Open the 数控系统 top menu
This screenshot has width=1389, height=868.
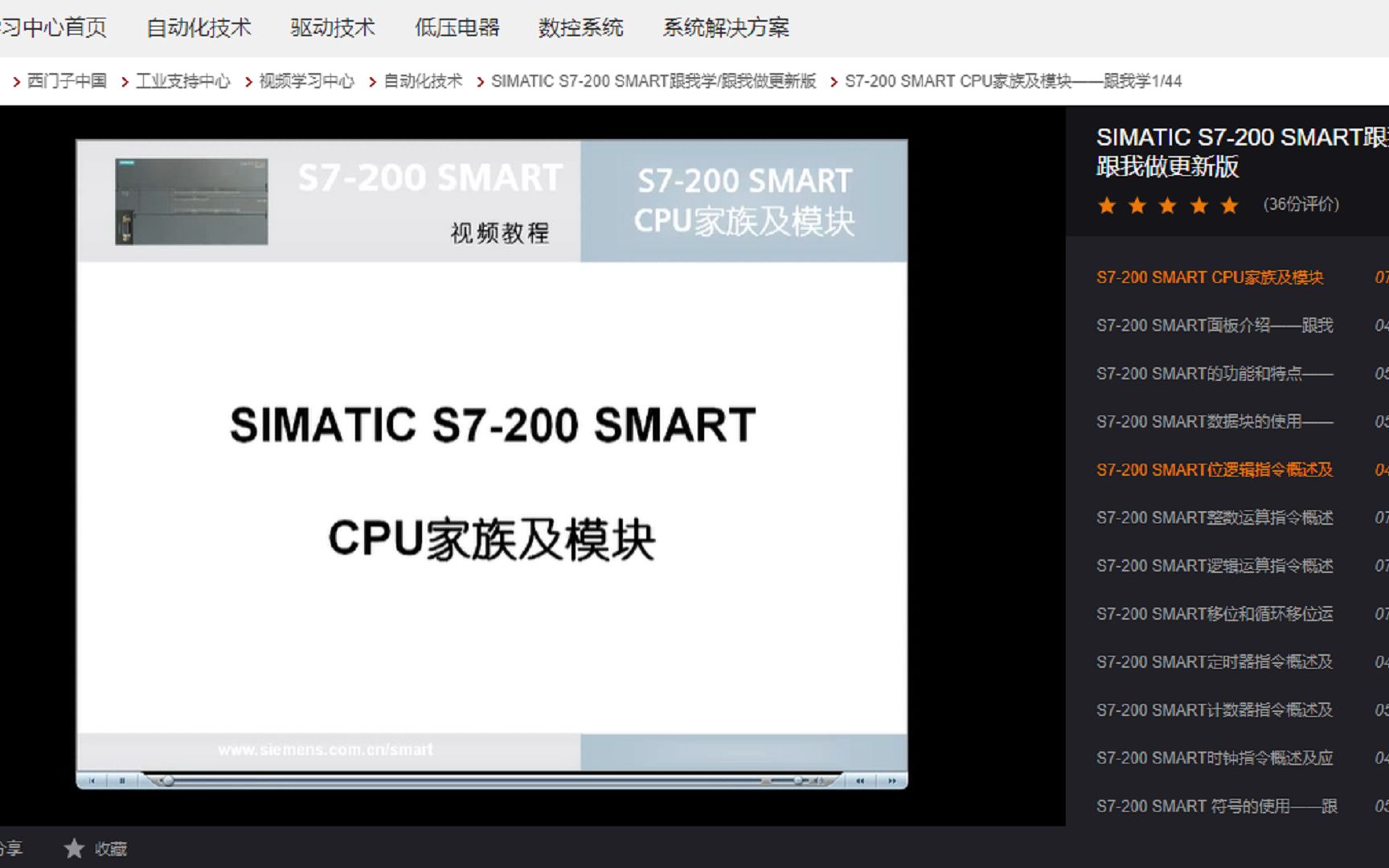tap(580, 27)
